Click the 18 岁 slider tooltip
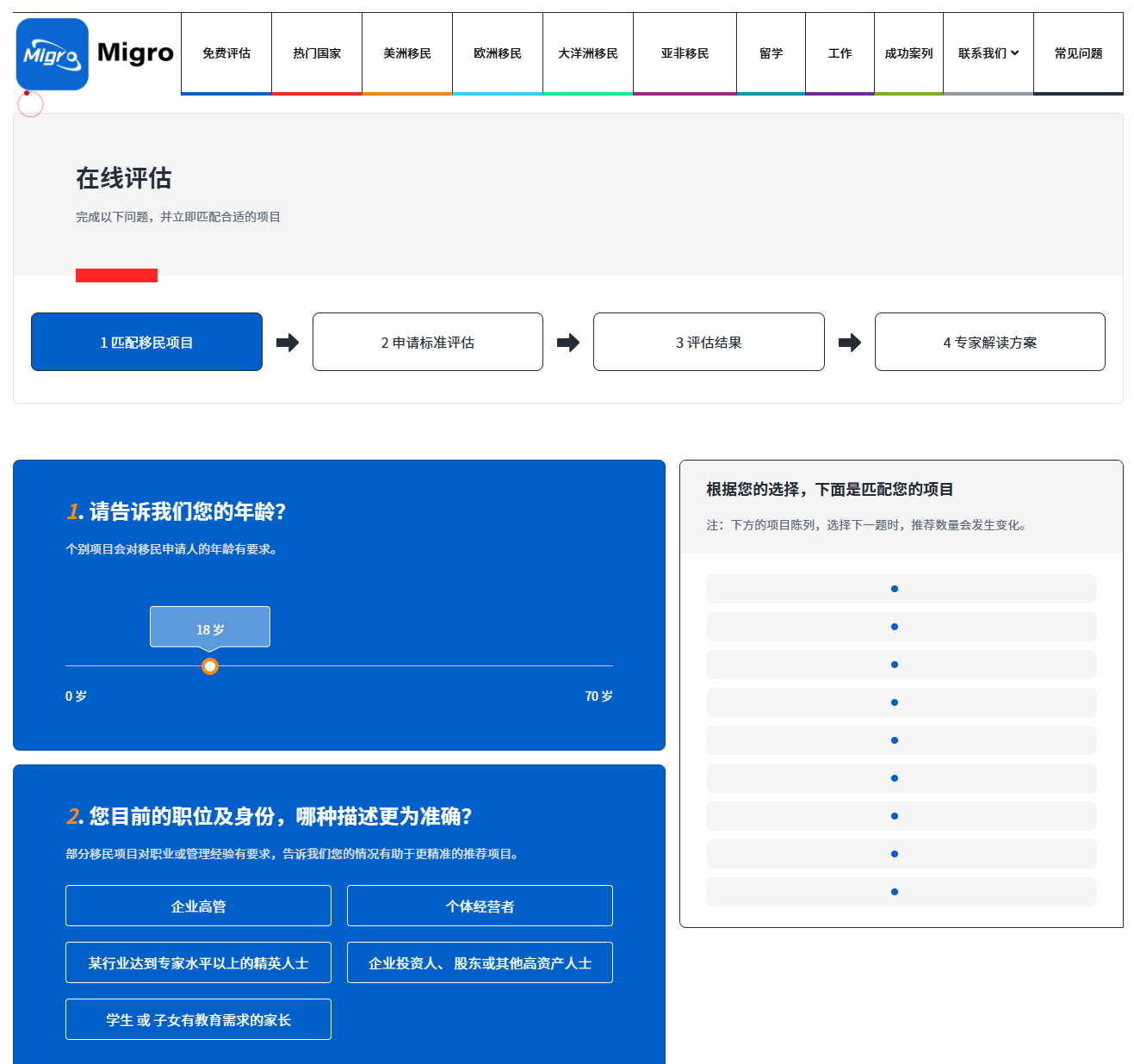The width and height of the screenshot is (1134, 1064). (210, 628)
